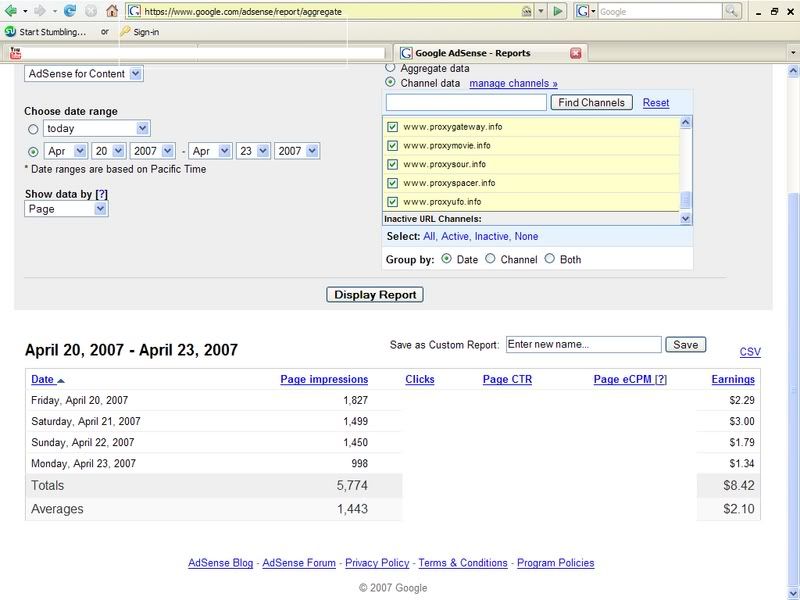The image size is (800, 600).
Task: Click the Find Channels button
Action: [591, 103]
